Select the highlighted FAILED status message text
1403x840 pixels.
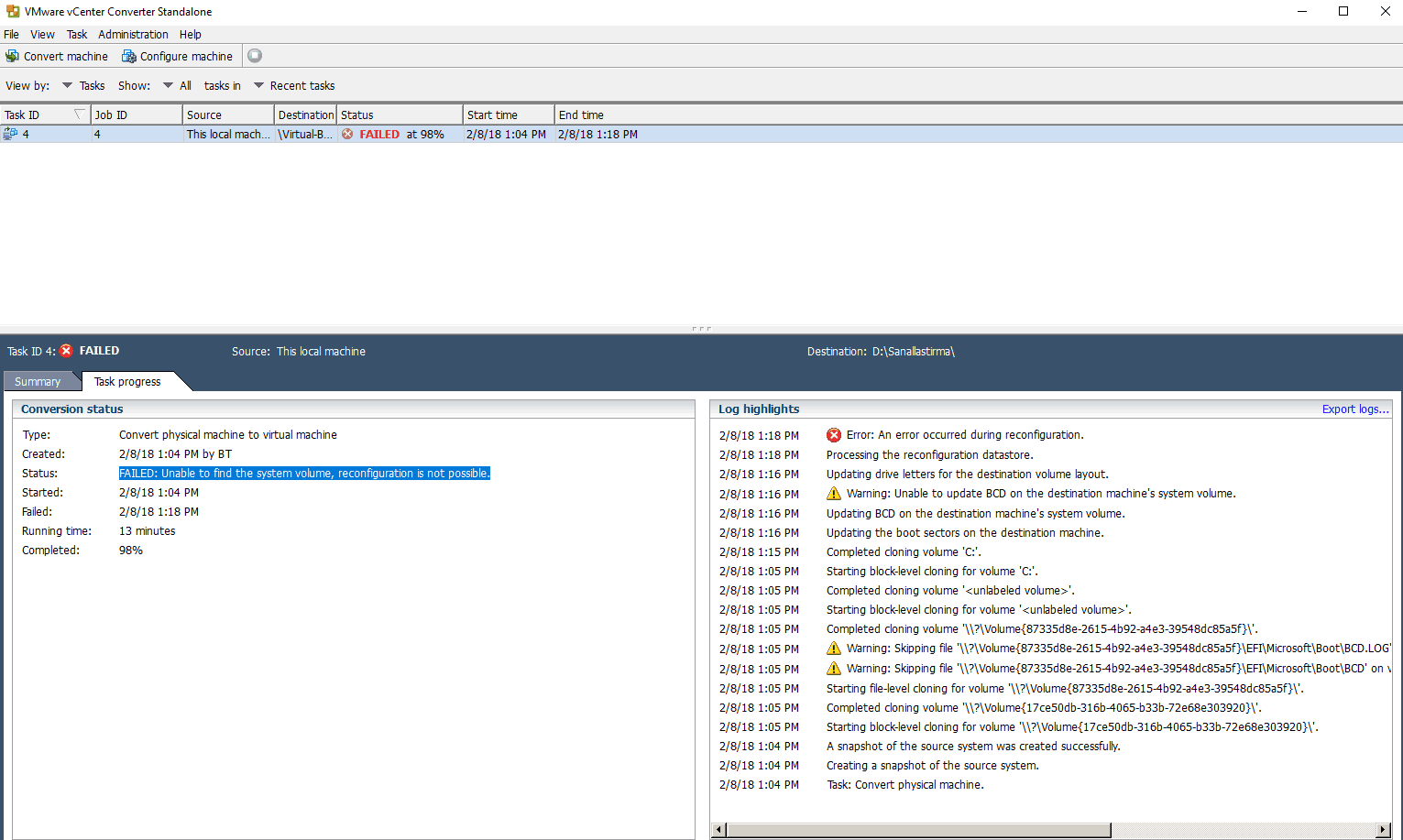[304, 474]
